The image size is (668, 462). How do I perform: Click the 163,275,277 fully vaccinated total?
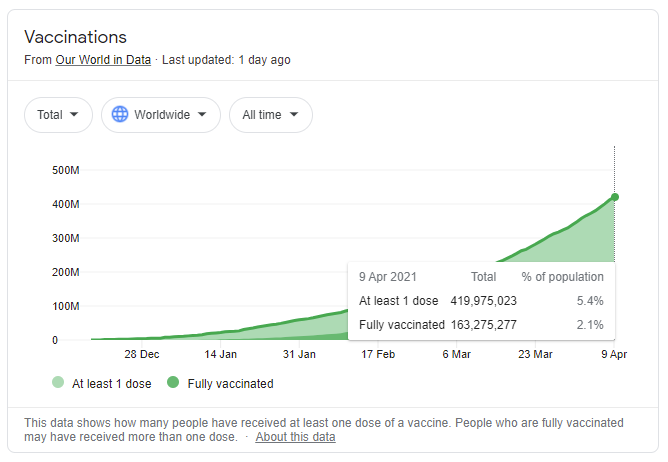coord(482,324)
